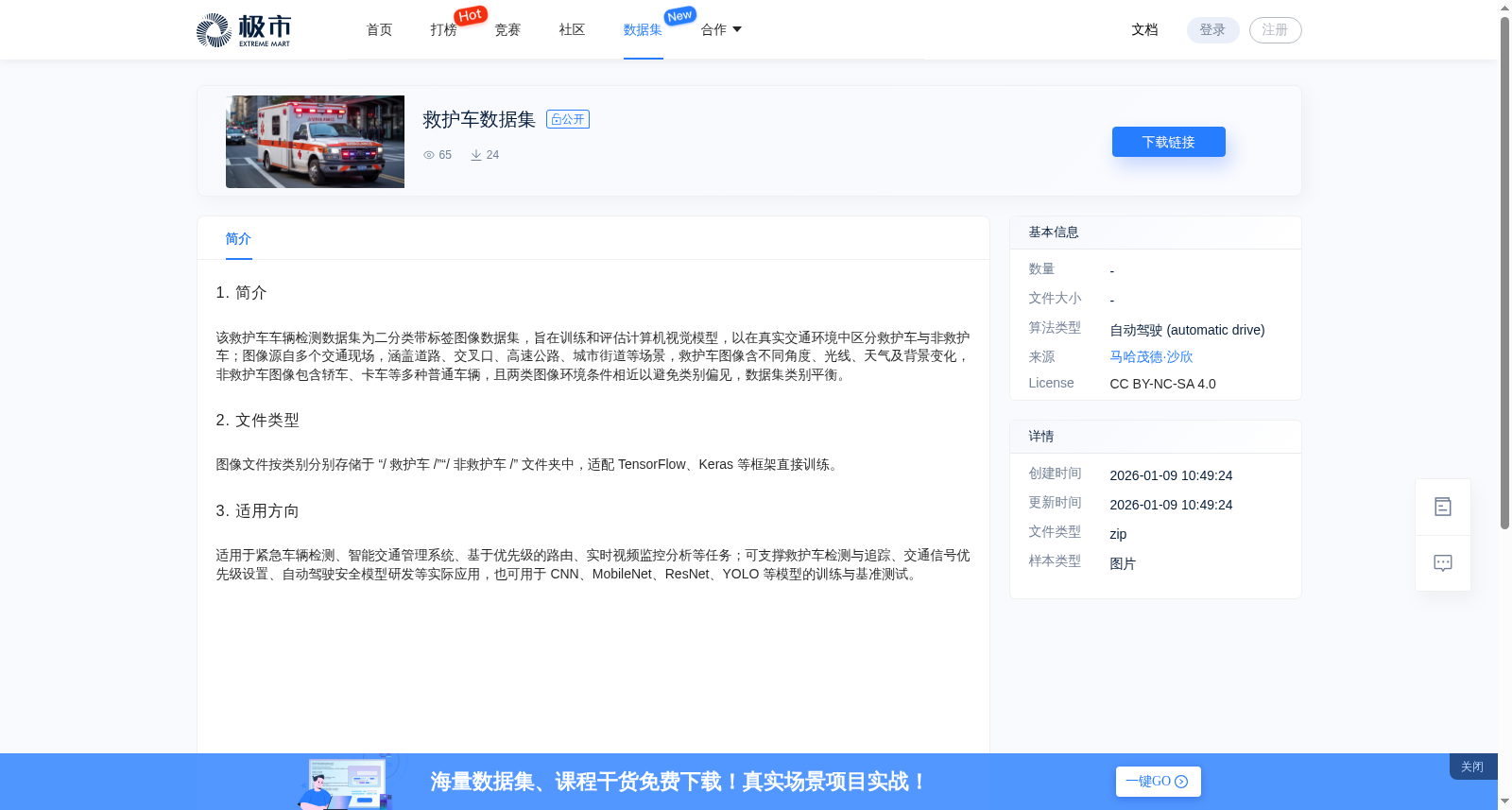1512x810 pixels.
Task: Open the 马哈茂德·沙欣 source link
Action: [x=1151, y=357]
